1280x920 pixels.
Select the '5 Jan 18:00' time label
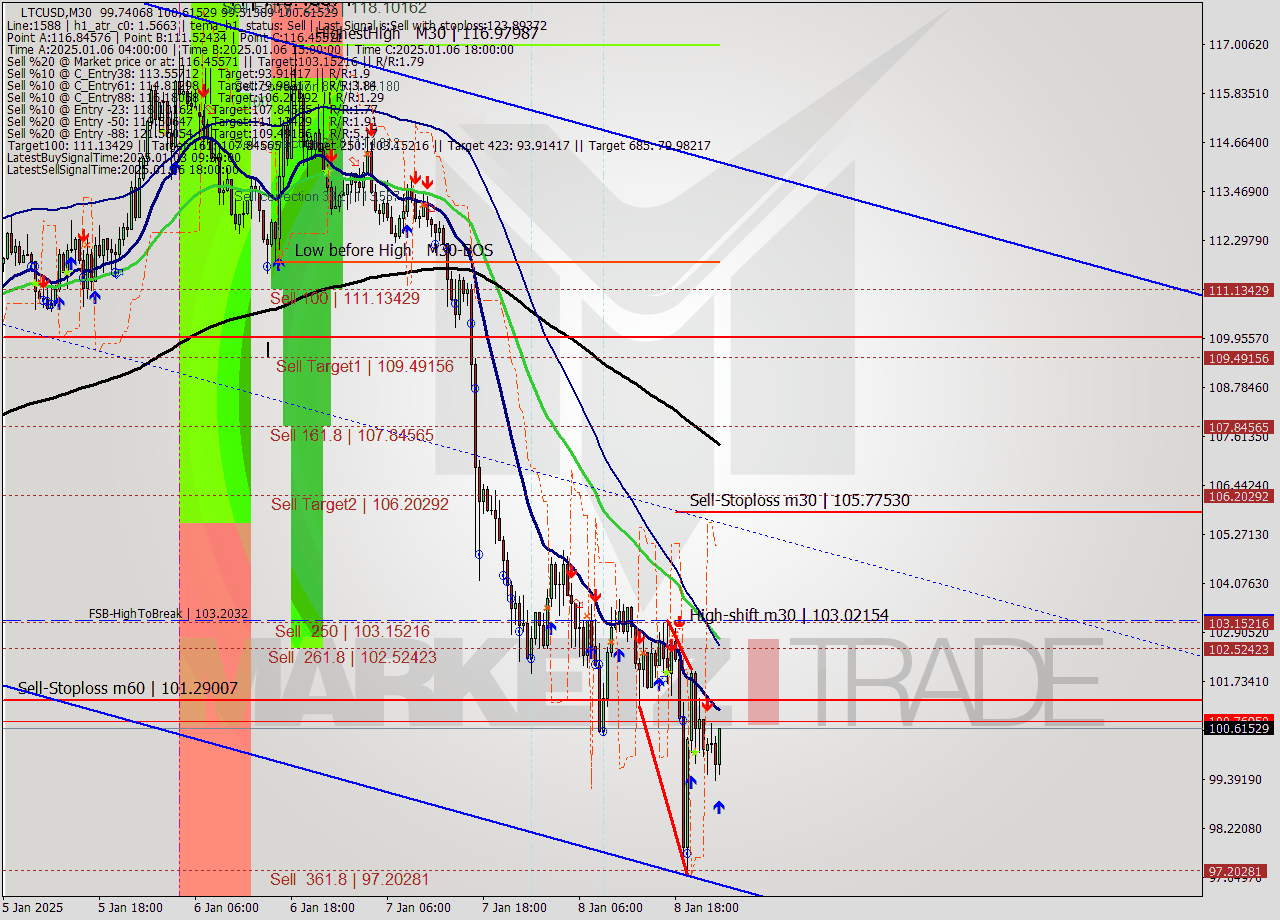131,908
